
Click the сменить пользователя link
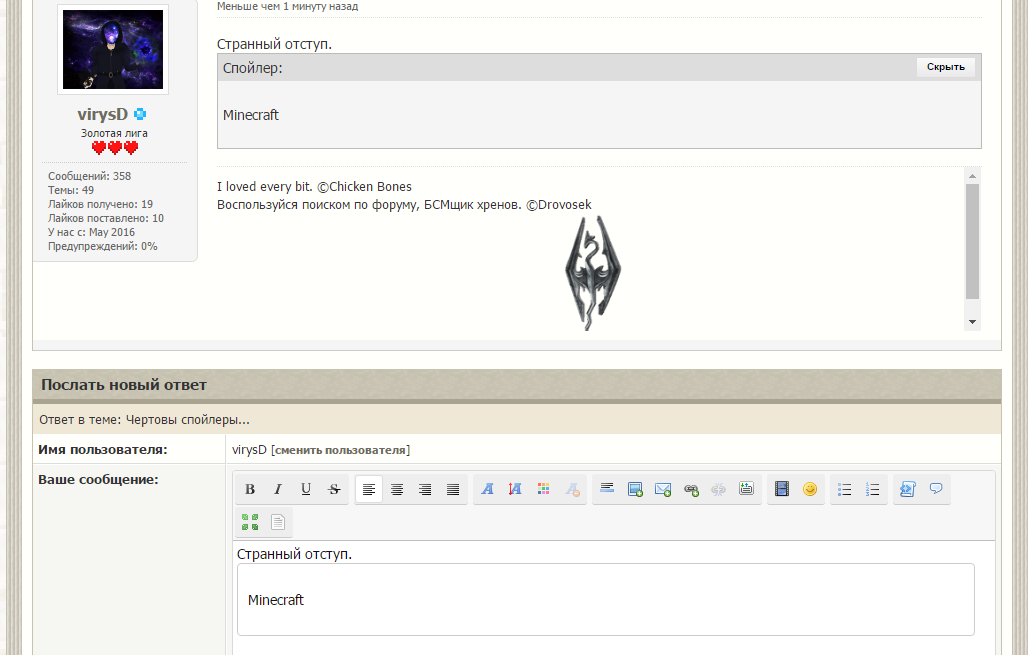340,450
